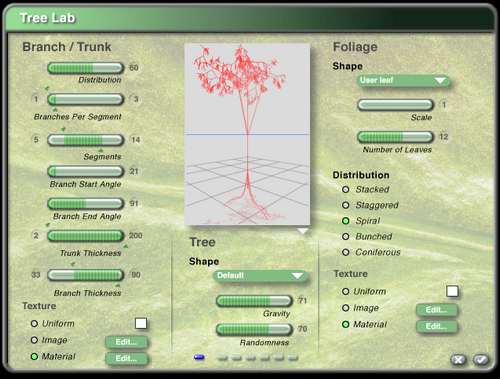Click the Branch Thickness slider
Viewport: 500px width, 379px height.
(x=86, y=275)
